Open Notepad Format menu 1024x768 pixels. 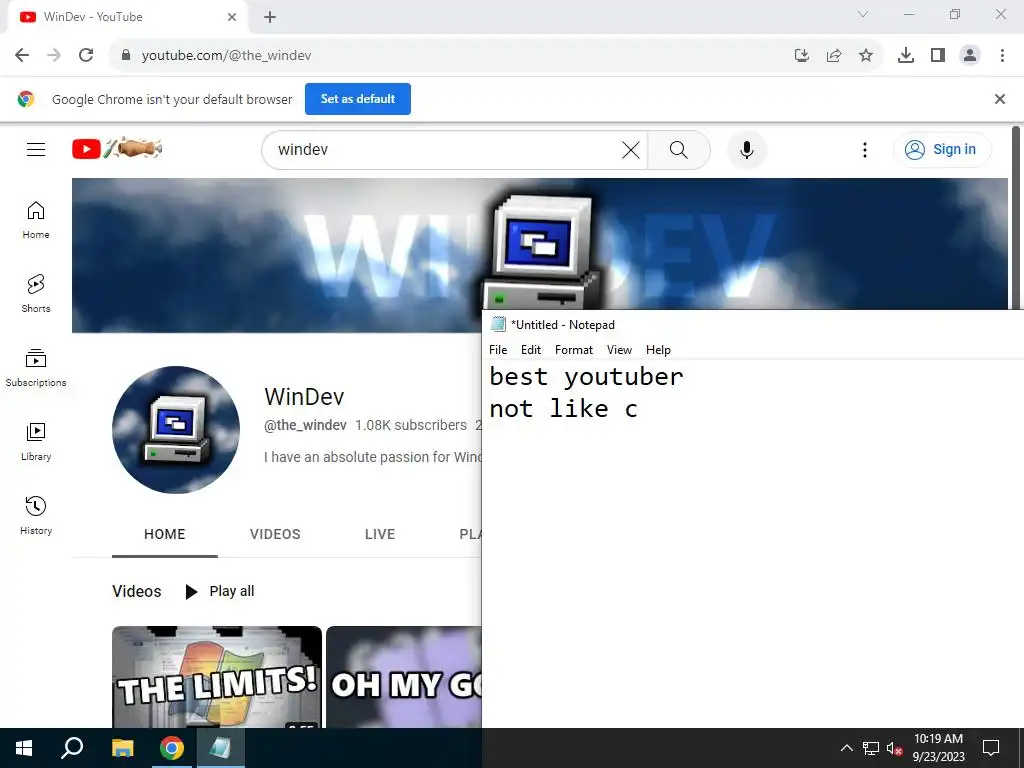coord(574,350)
